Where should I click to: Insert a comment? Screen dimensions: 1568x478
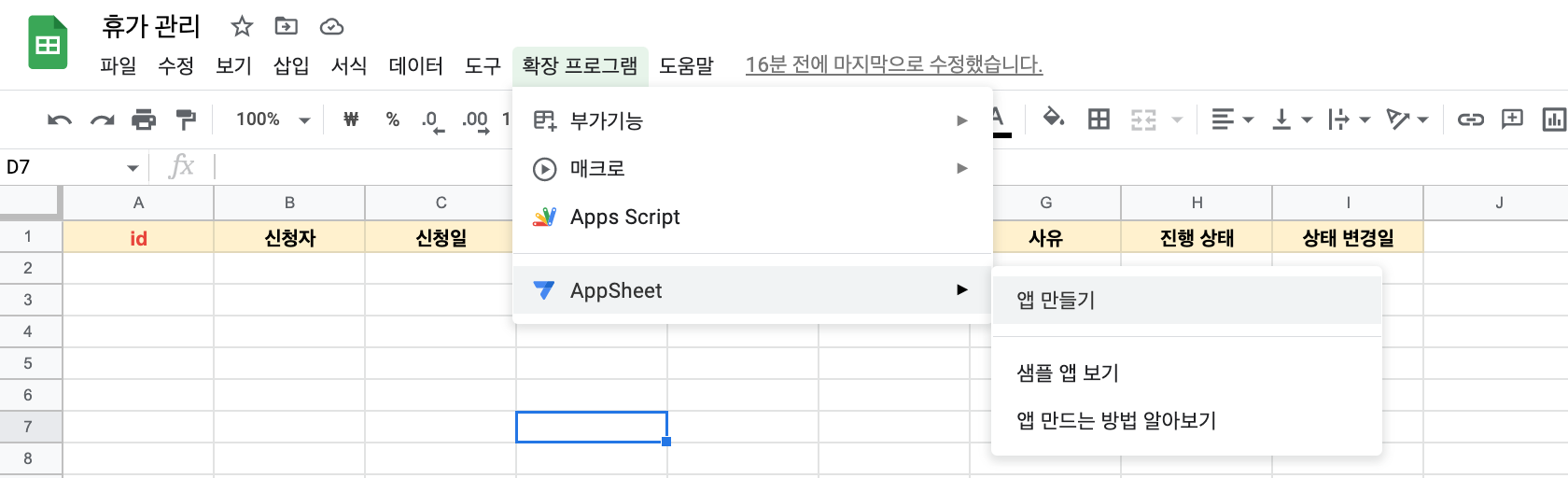[1512, 119]
